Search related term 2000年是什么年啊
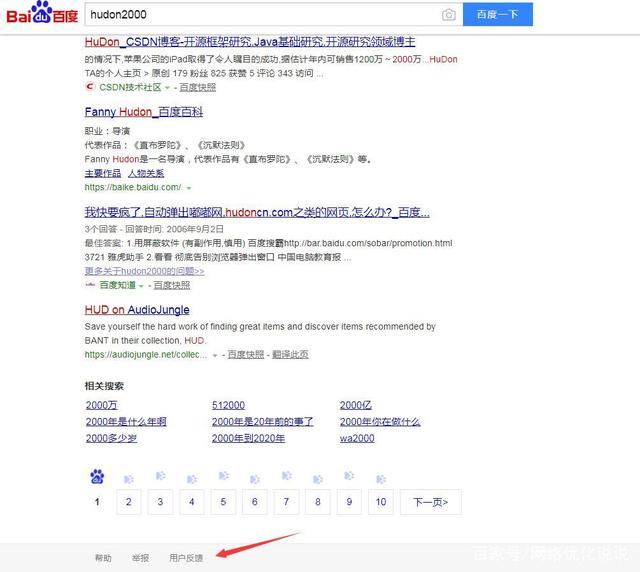The height and width of the screenshot is (572, 640). tap(126, 422)
